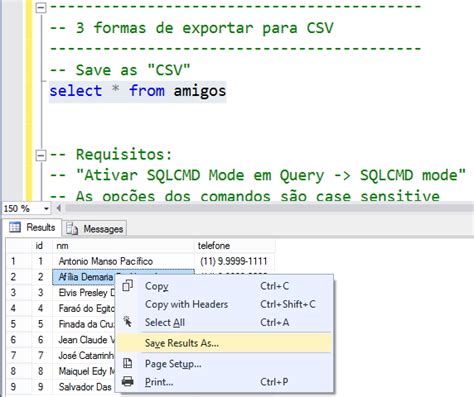Click the Select All cursor icon
Image resolution: width=474 pixels, height=397 pixels.
click(127, 322)
